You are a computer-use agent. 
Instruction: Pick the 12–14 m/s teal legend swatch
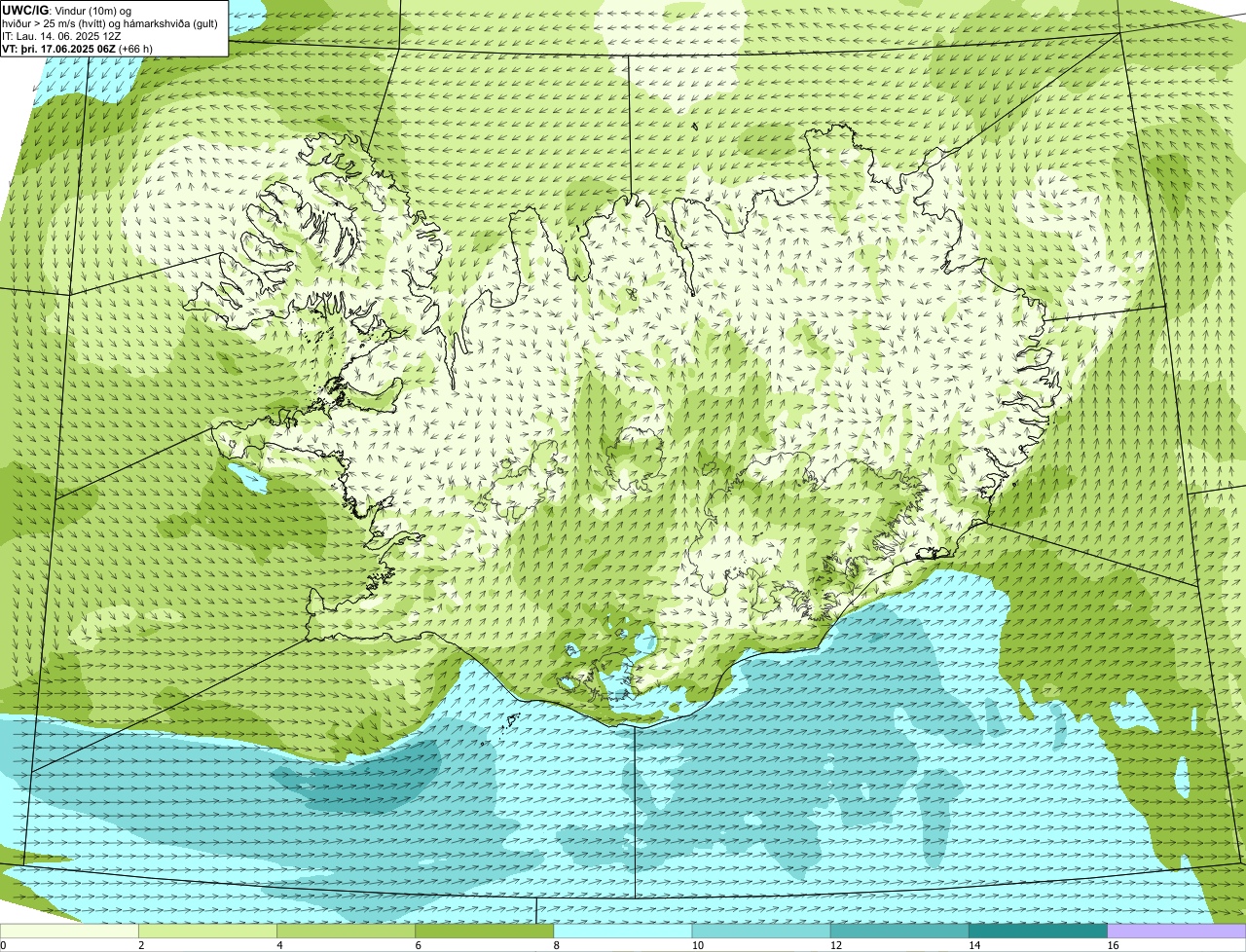[899, 931]
